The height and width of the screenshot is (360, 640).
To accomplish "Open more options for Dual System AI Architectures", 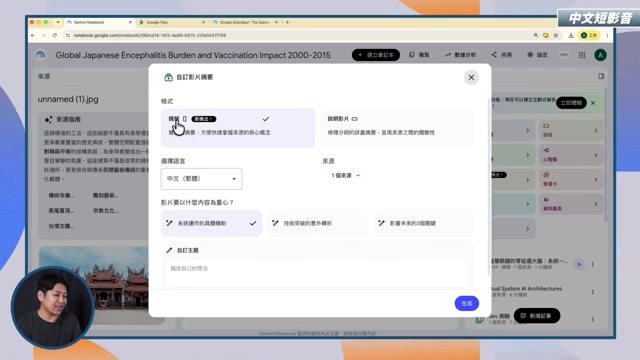I will point(593,292).
